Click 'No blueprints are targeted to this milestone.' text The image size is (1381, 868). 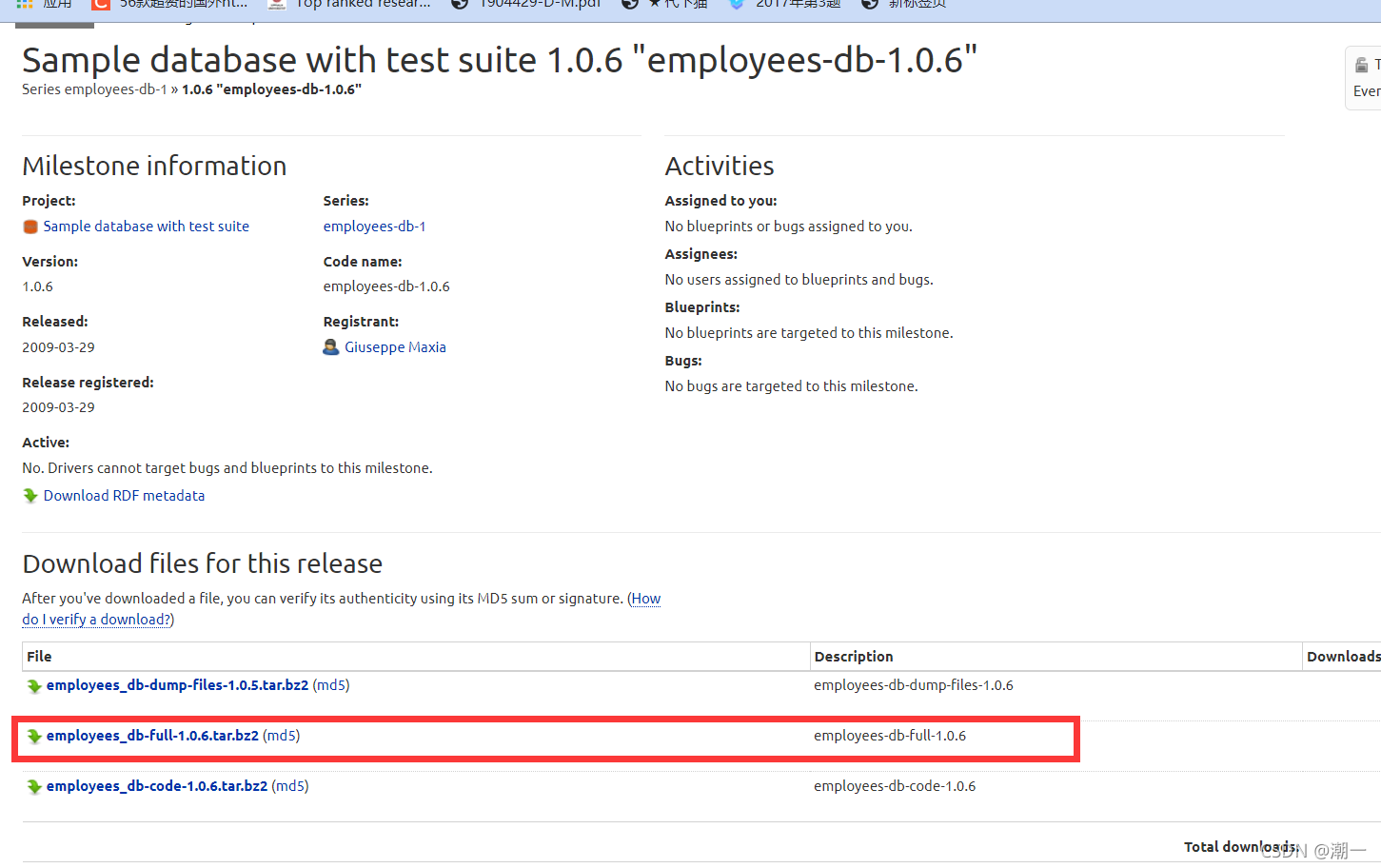809,333
